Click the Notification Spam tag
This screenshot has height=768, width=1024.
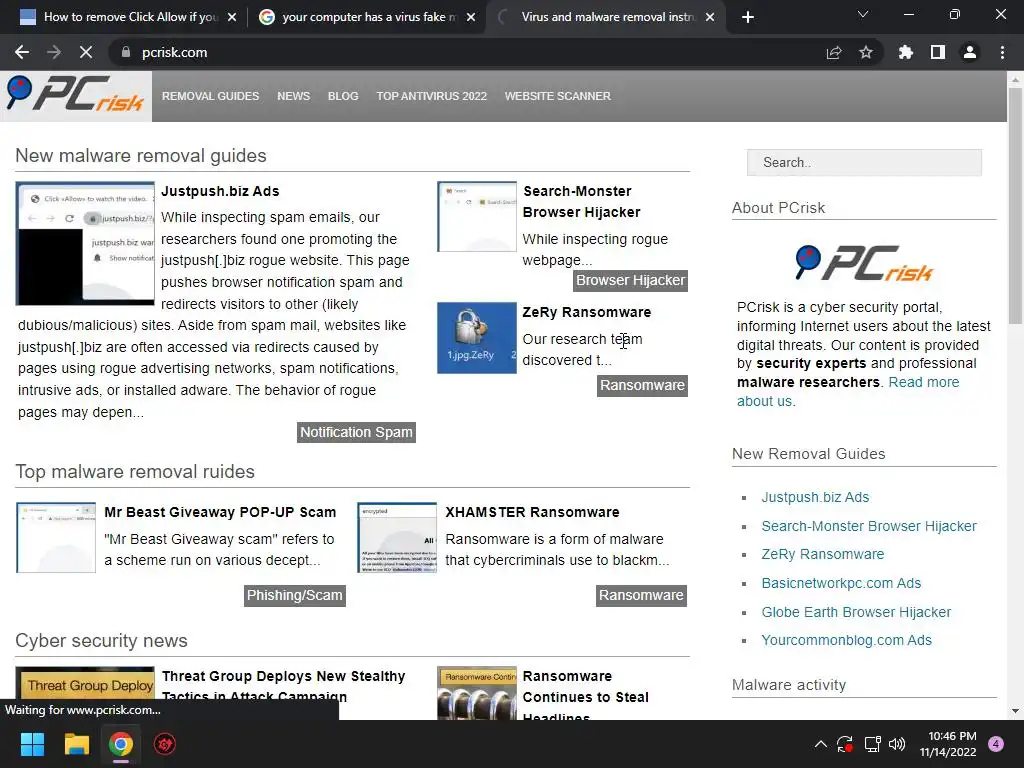tap(357, 432)
